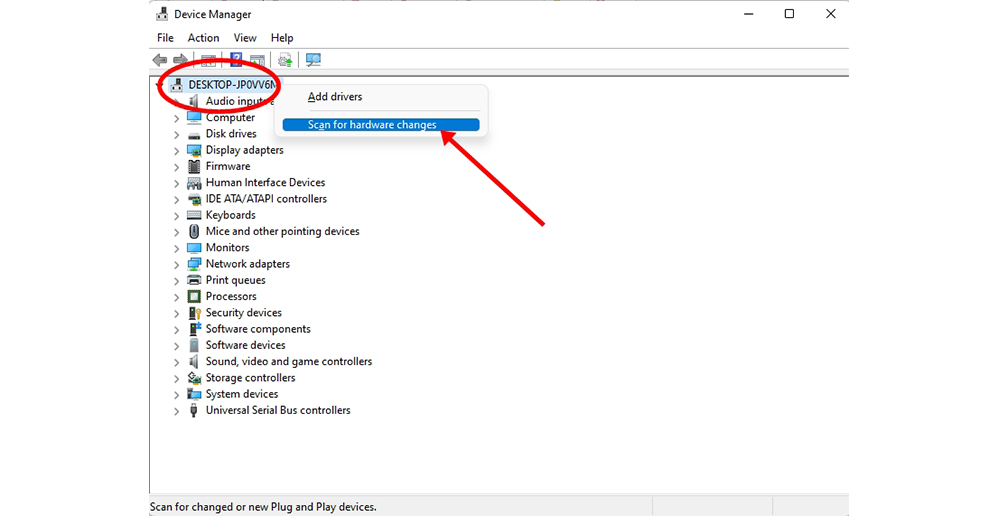The height and width of the screenshot is (517, 1000).
Task: Expand the Processors chevron
Action: 176,297
